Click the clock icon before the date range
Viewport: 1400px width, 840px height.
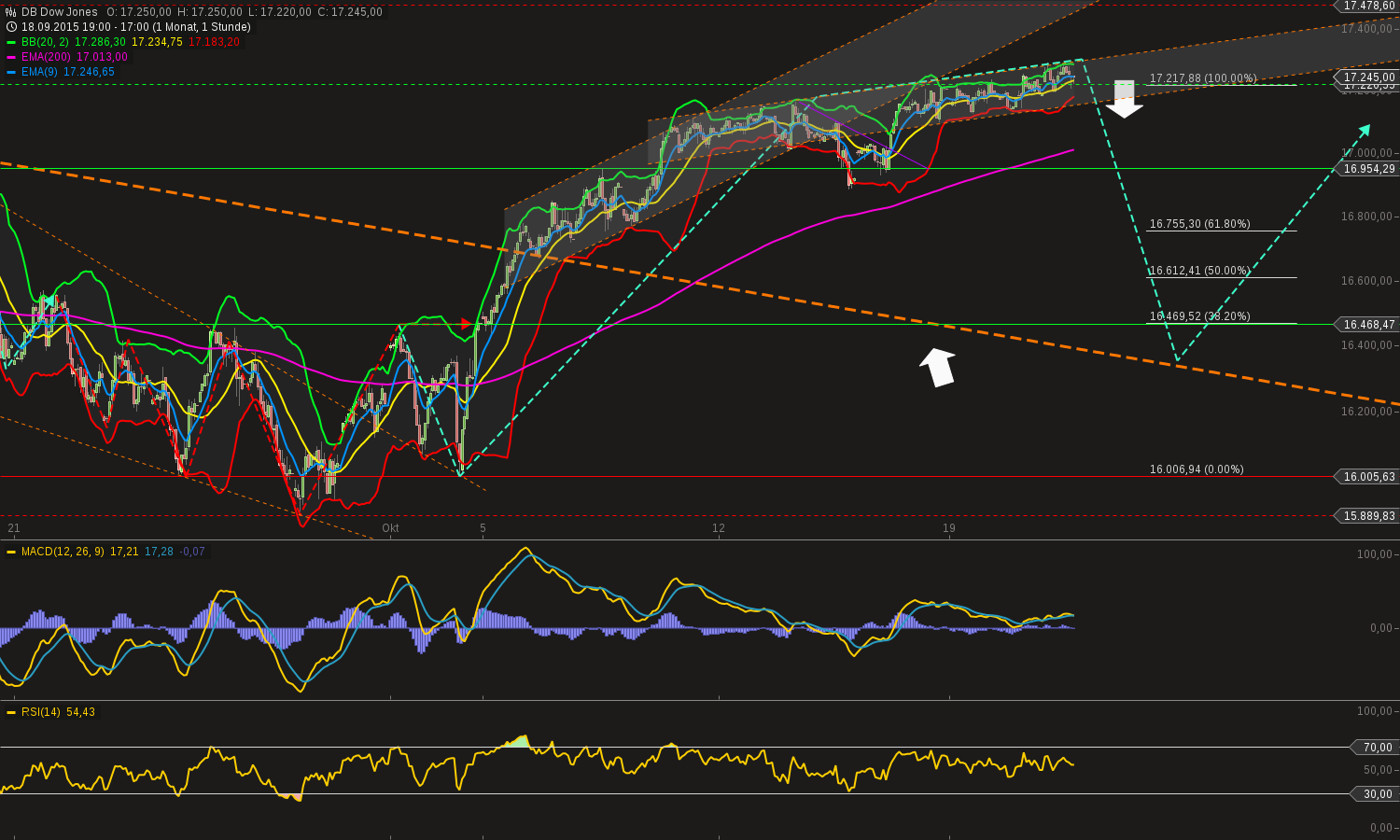[11, 27]
